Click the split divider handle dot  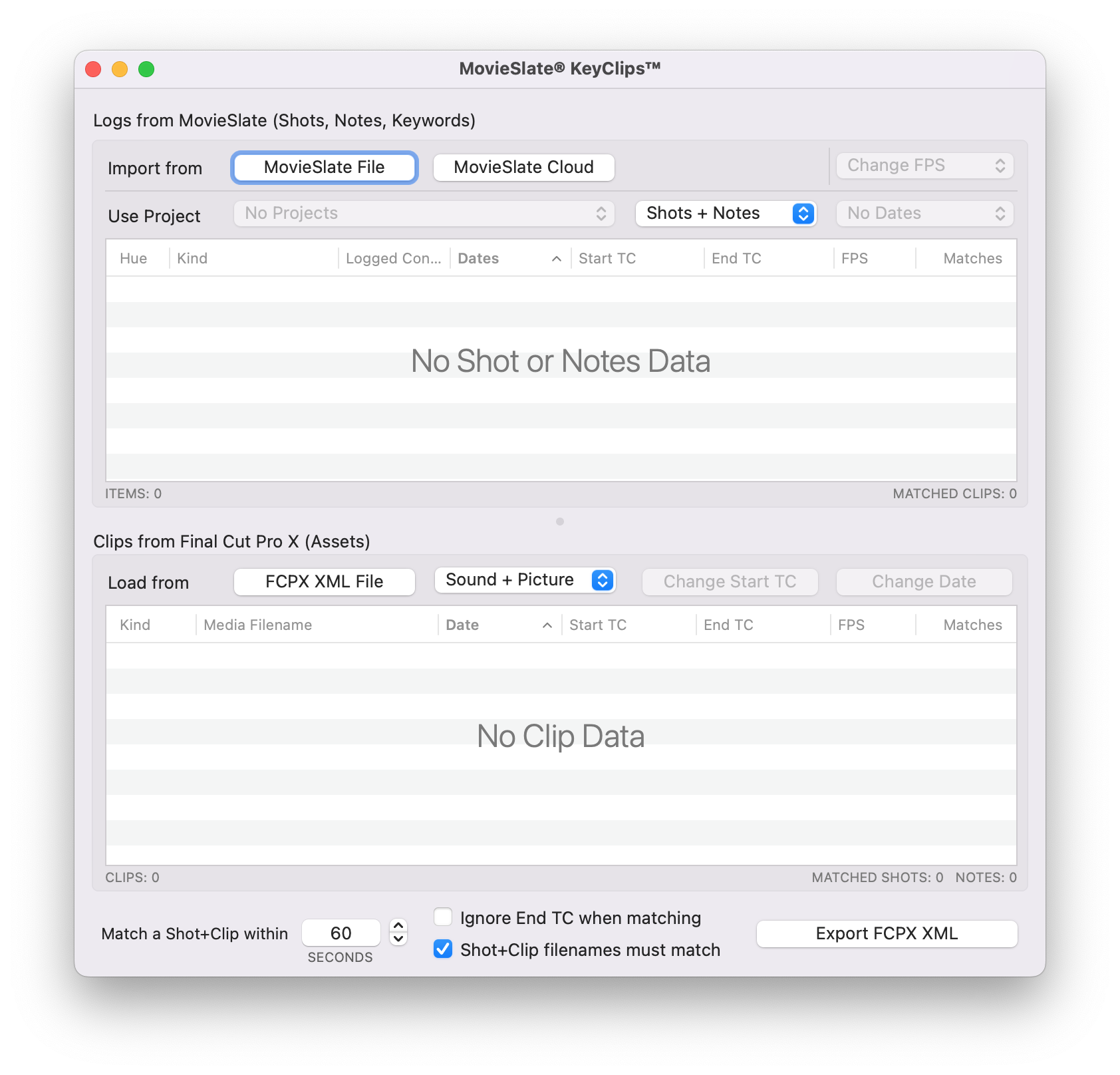click(x=560, y=522)
